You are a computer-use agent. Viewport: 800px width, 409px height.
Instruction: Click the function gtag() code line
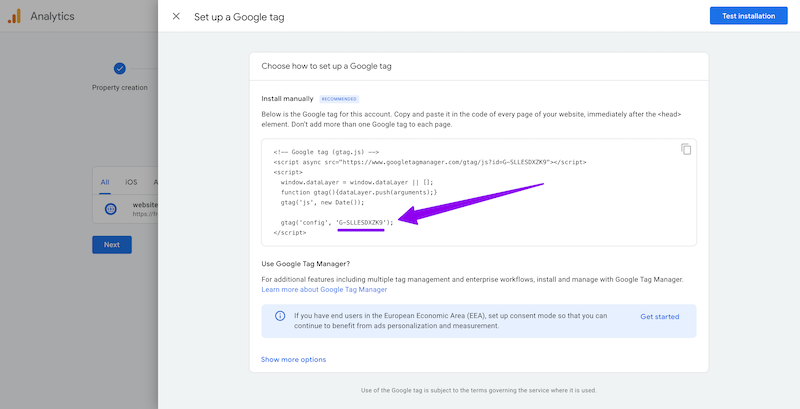359,192
